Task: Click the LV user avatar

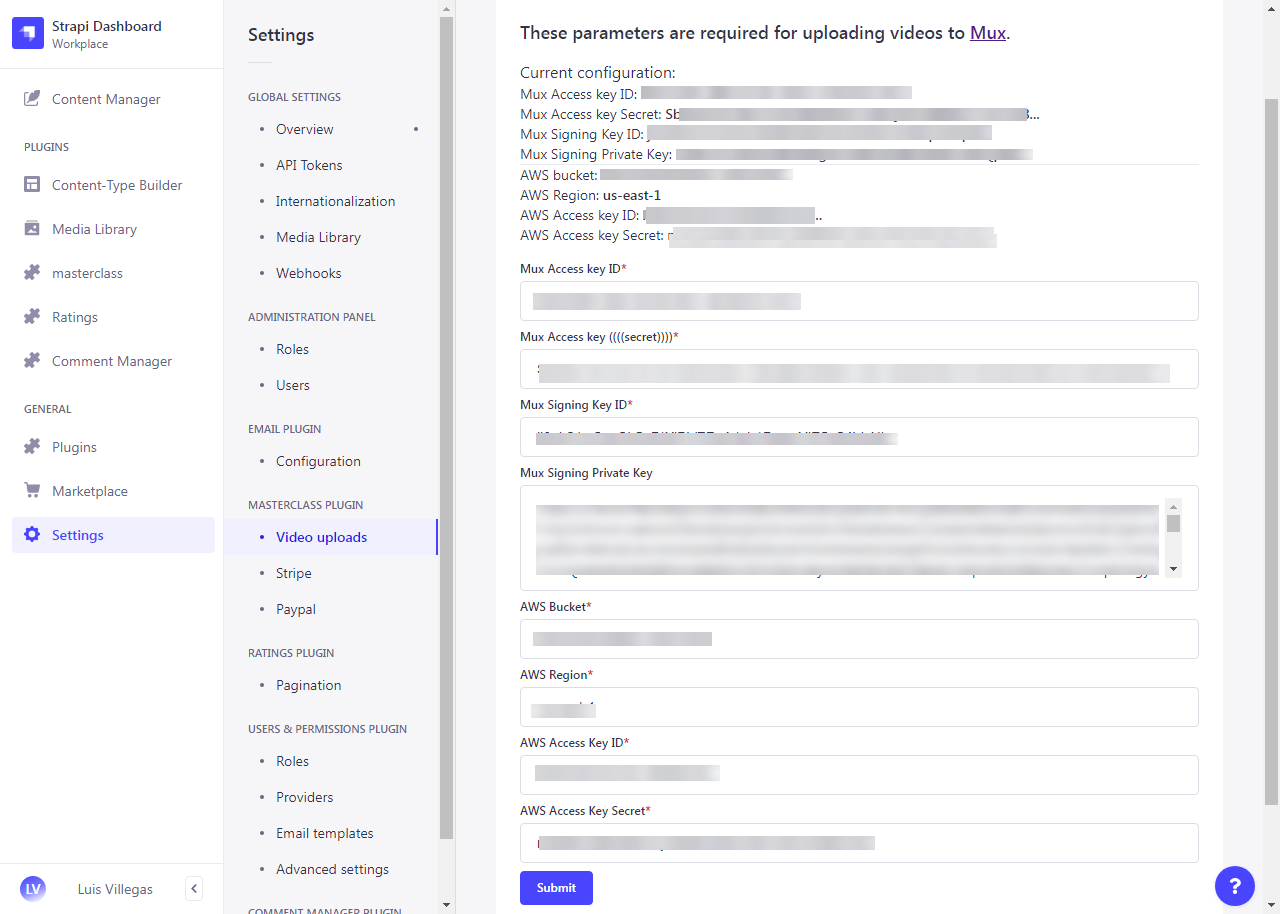Action: [x=33, y=888]
